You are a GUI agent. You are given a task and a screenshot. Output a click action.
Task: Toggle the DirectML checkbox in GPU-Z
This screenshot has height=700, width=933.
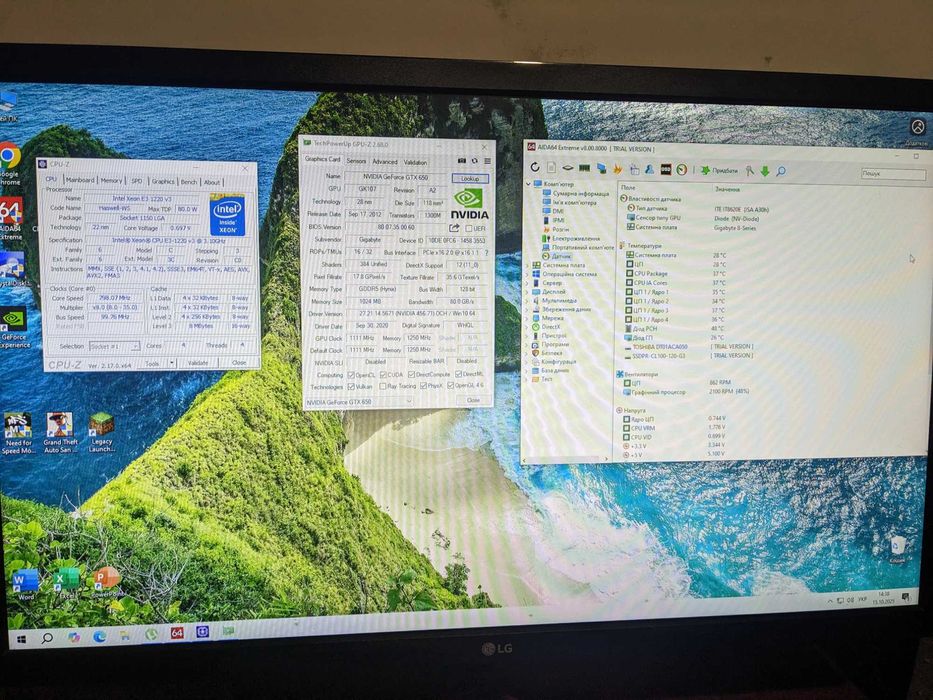pyautogui.click(x=458, y=374)
